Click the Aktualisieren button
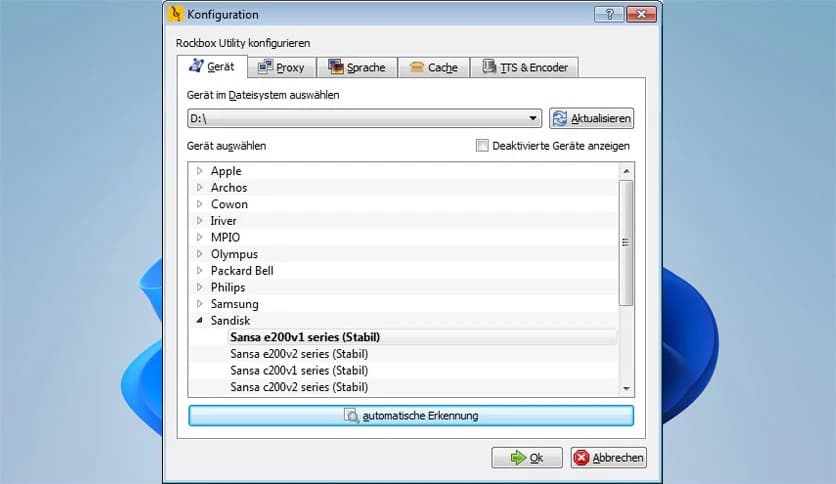The width and height of the screenshot is (836, 484). [x=591, y=118]
